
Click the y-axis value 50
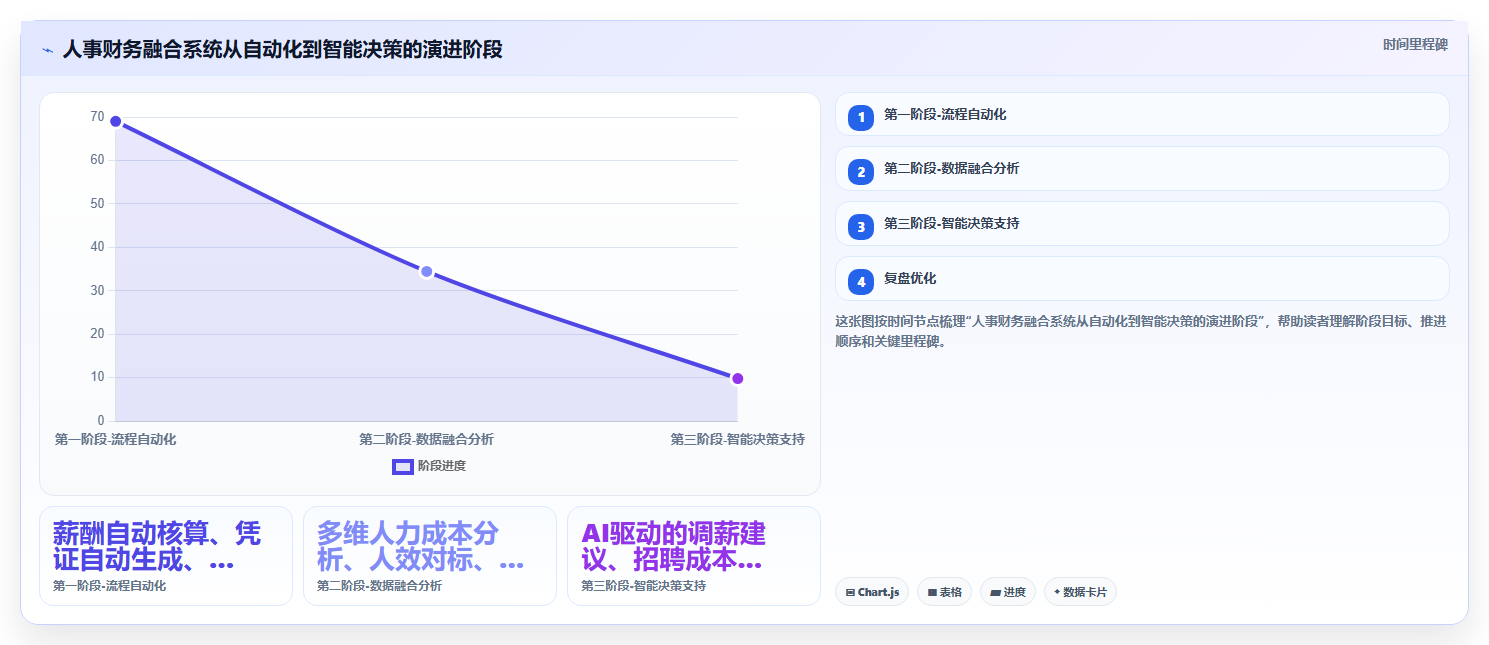pyautogui.click(x=97, y=203)
